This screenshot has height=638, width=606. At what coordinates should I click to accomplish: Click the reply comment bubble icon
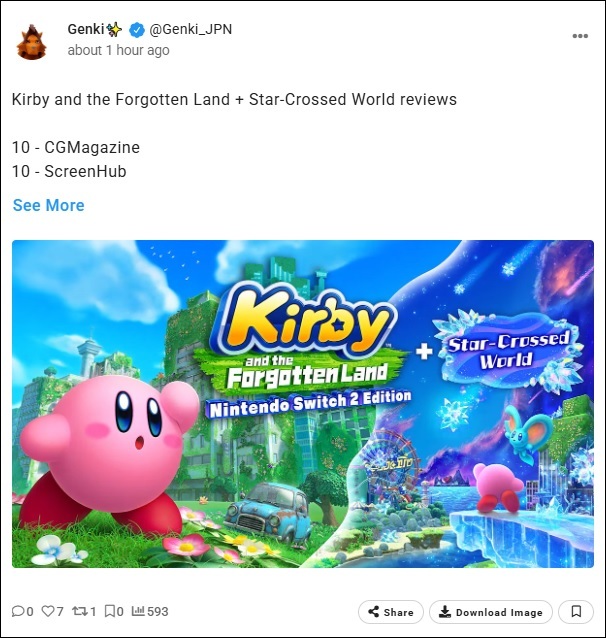coord(18,611)
